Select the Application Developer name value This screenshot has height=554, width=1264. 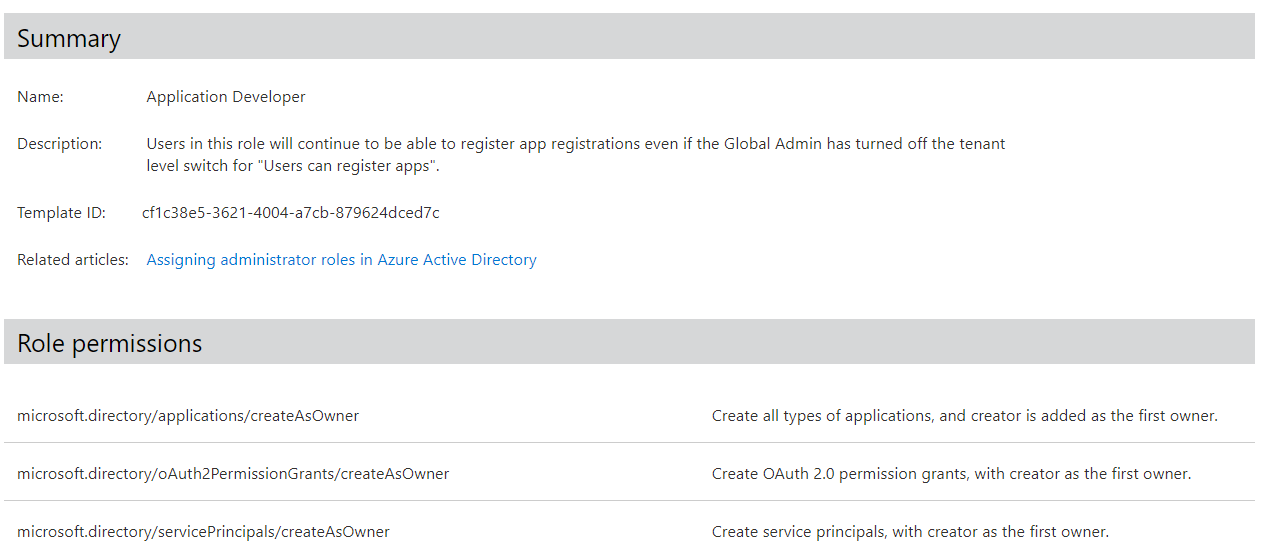tap(226, 97)
